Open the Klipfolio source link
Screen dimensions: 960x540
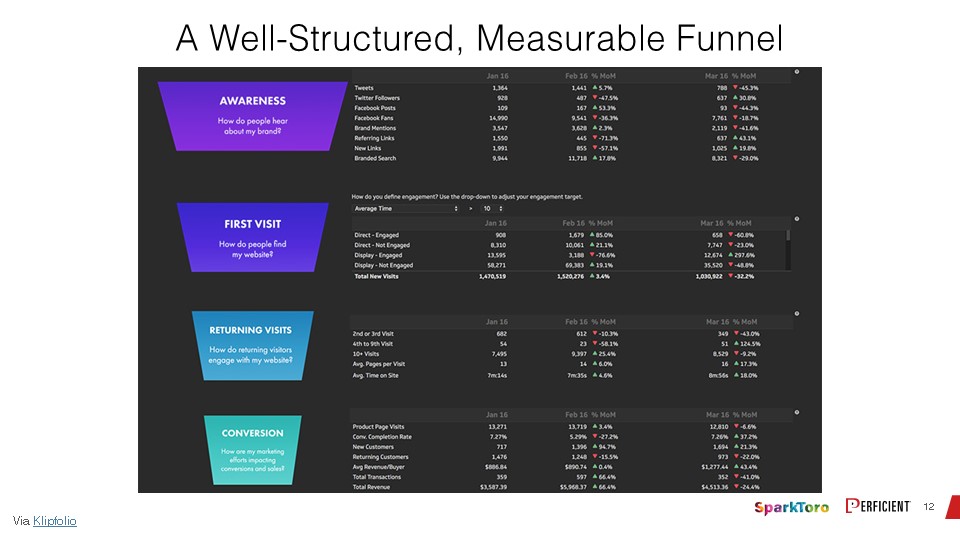[54, 521]
